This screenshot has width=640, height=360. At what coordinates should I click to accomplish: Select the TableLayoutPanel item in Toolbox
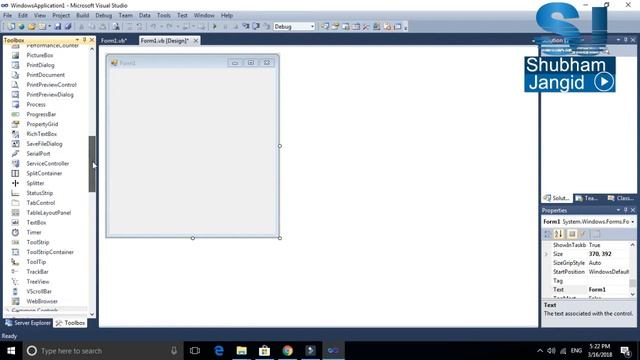point(49,213)
